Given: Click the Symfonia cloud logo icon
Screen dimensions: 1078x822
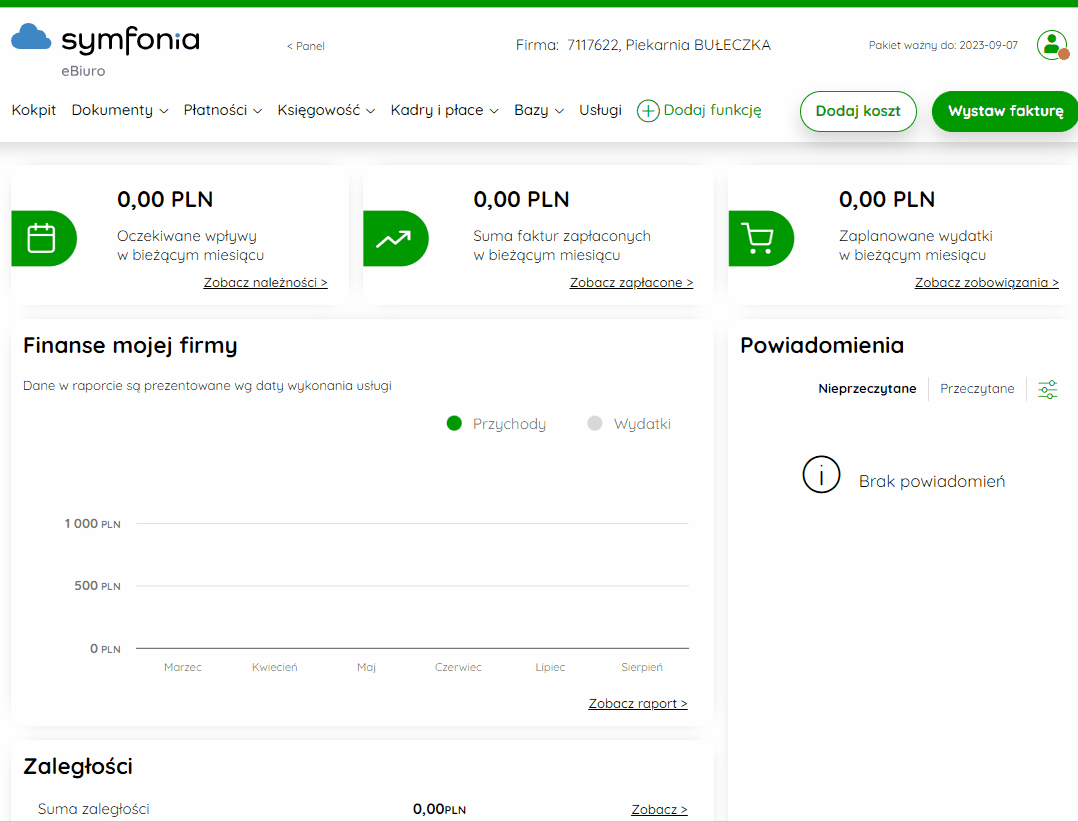Looking at the screenshot, I should tap(31, 37).
